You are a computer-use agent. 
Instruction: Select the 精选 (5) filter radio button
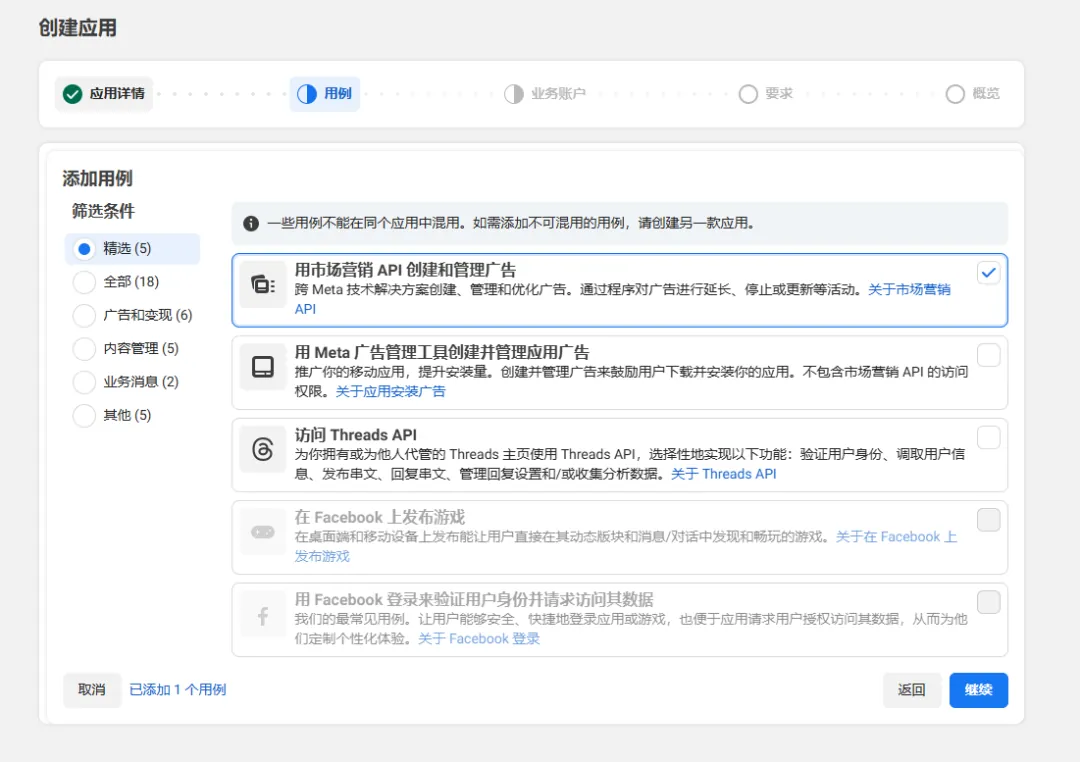84,249
